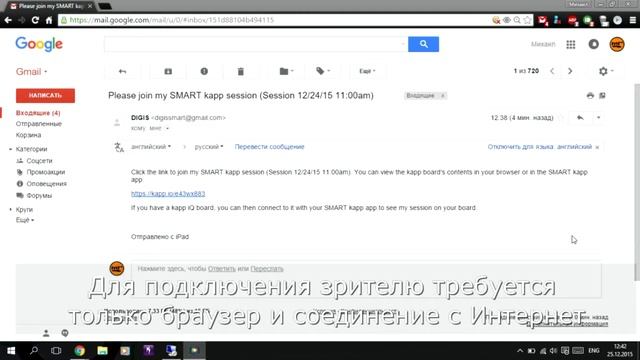Screen dimensions: 640x360
Task: Open Входящие (4) folder
Action: (x=38, y=113)
